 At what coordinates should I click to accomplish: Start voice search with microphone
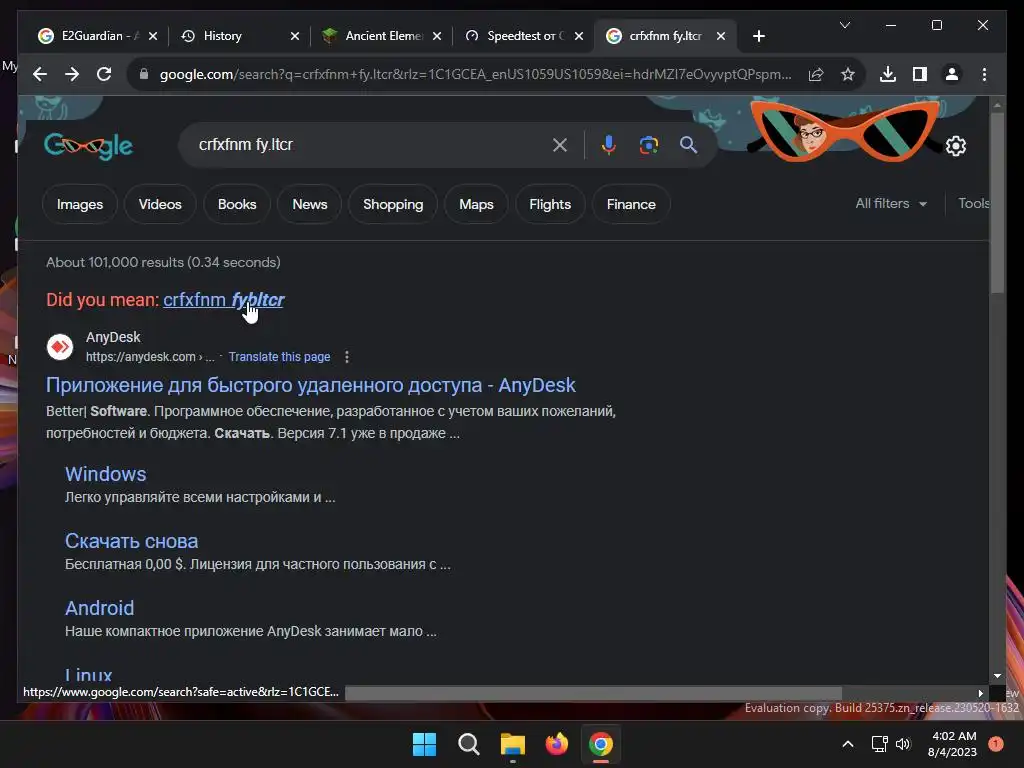click(x=609, y=145)
